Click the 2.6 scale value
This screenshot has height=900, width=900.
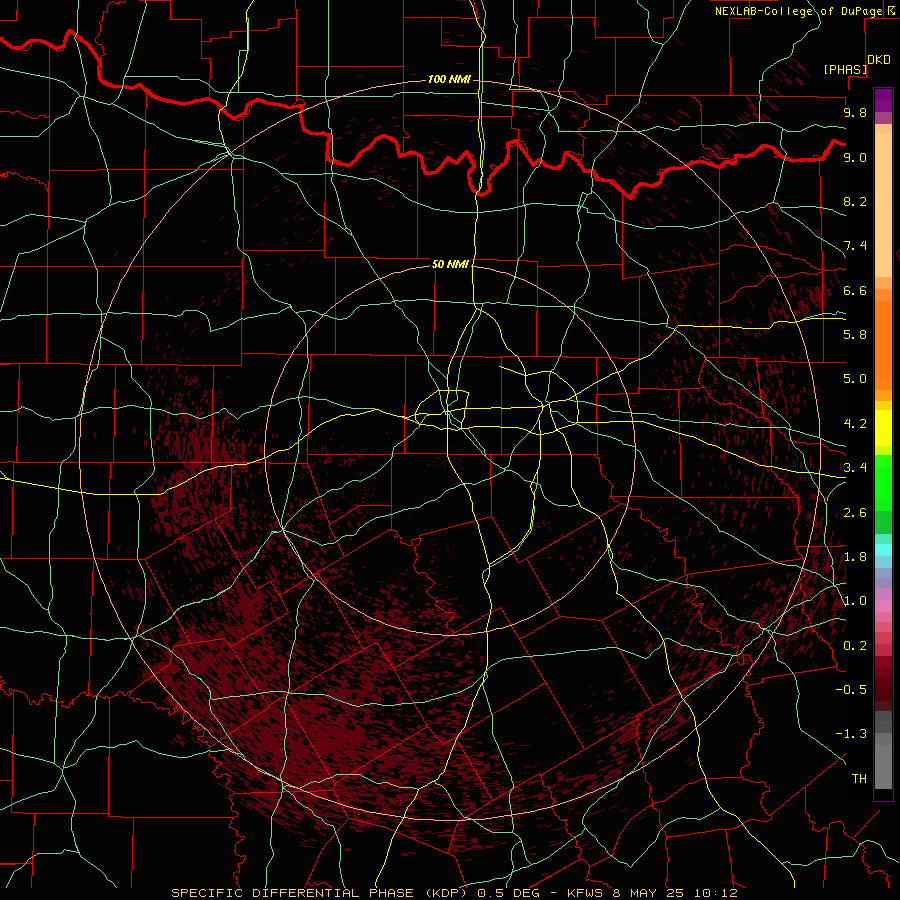pos(855,512)
